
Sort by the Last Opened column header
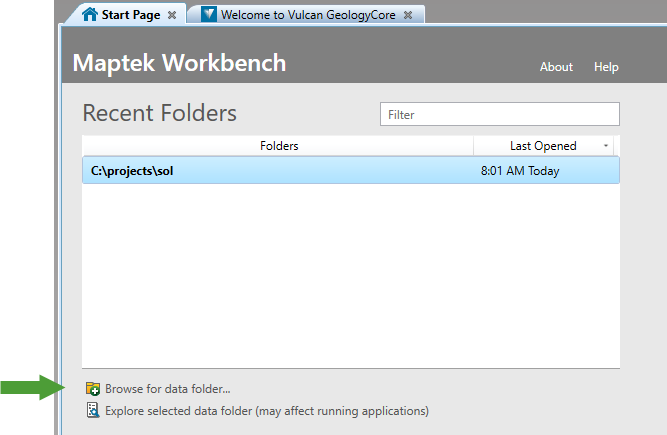click(x=543, y=146)
